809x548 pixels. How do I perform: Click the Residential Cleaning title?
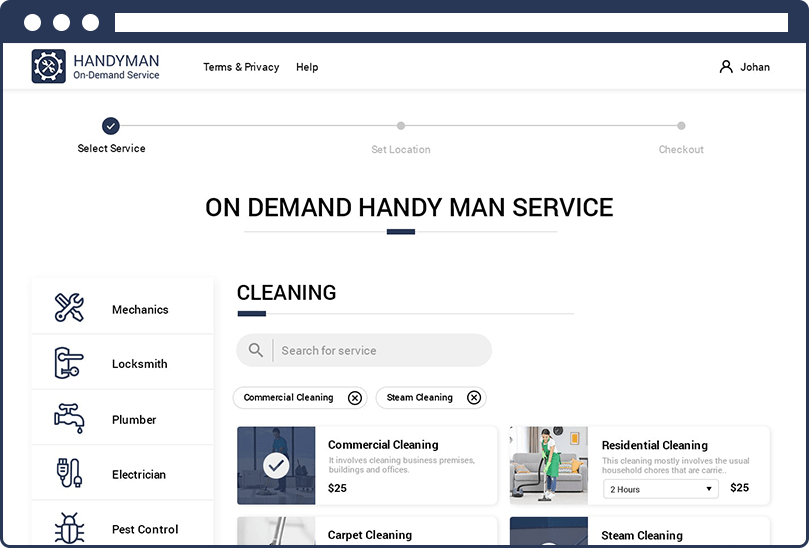654,445
